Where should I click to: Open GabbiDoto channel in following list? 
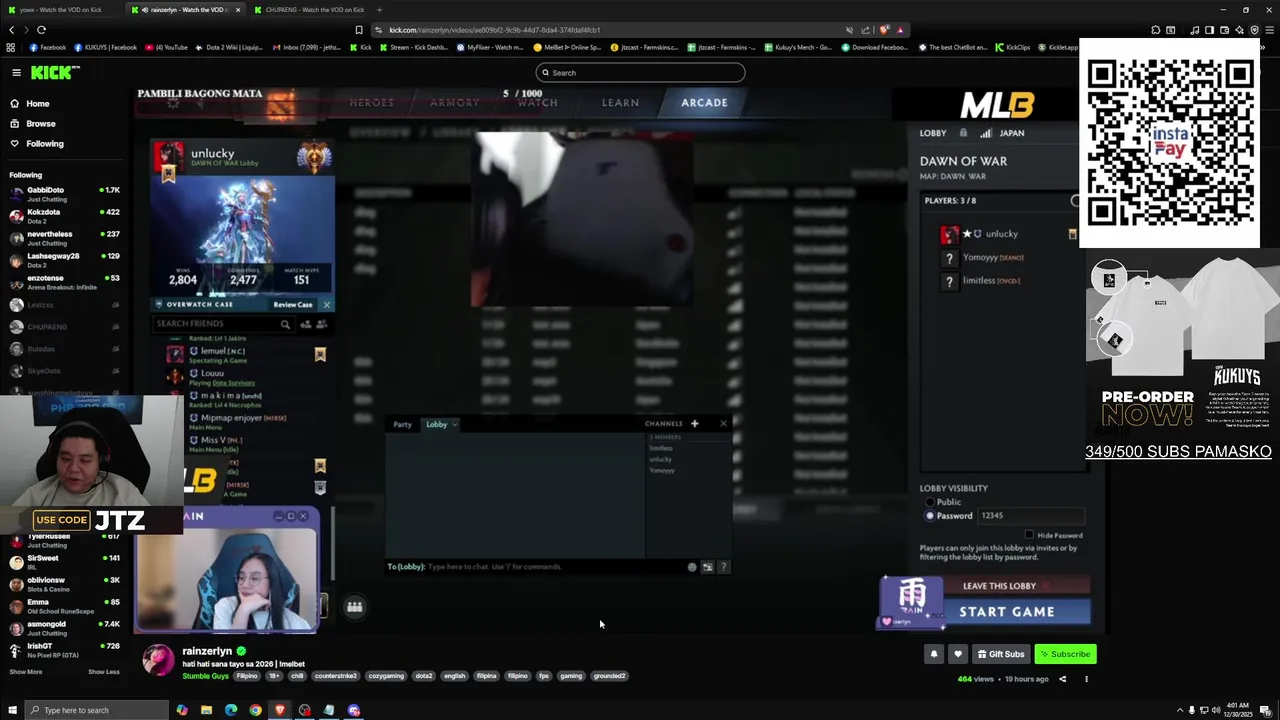[64, 194]
